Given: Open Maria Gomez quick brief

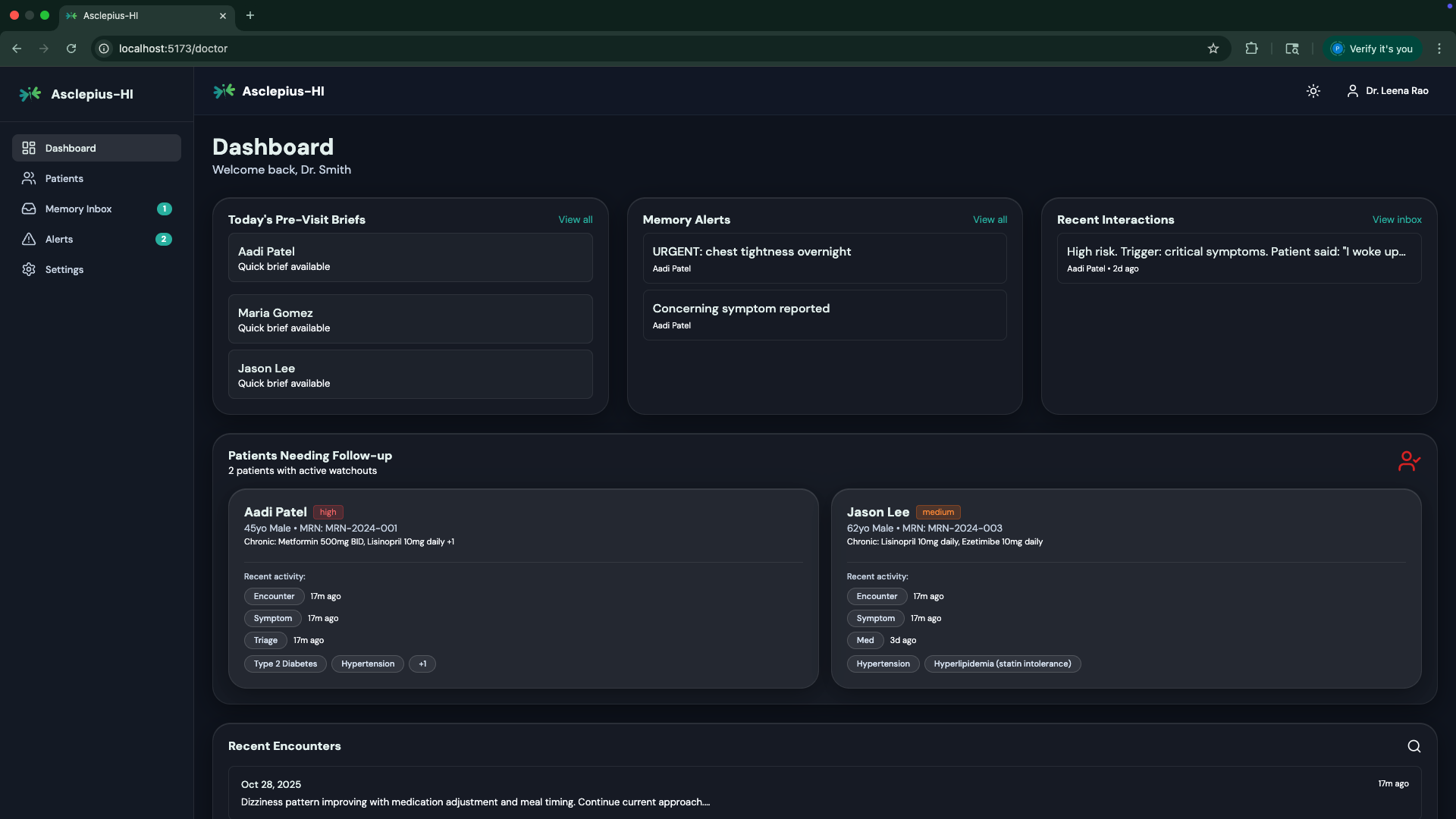Looking at the screenshot, I should (x=409, y=319).
